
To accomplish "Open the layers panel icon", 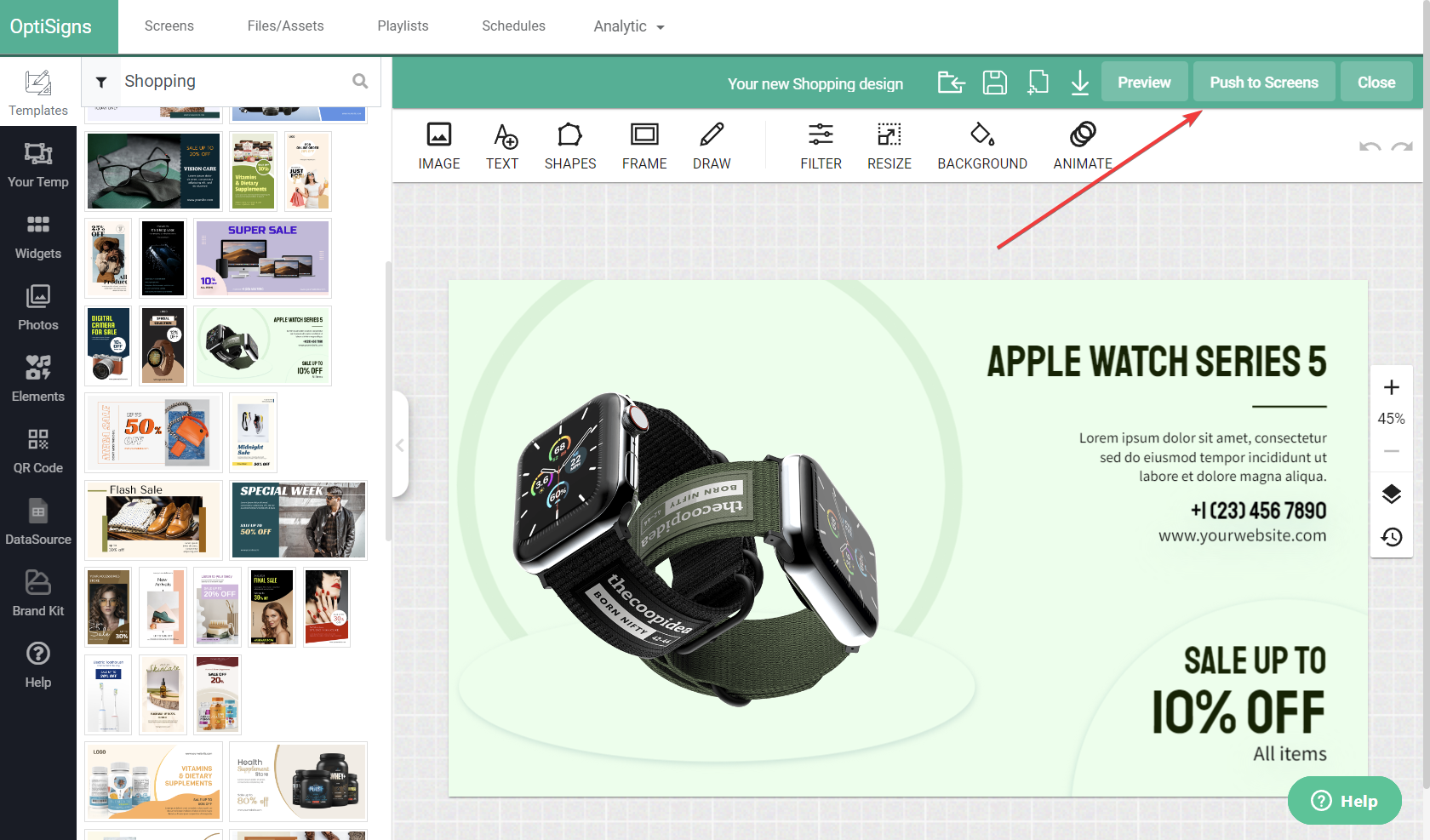I will (x=1392, y=494).
